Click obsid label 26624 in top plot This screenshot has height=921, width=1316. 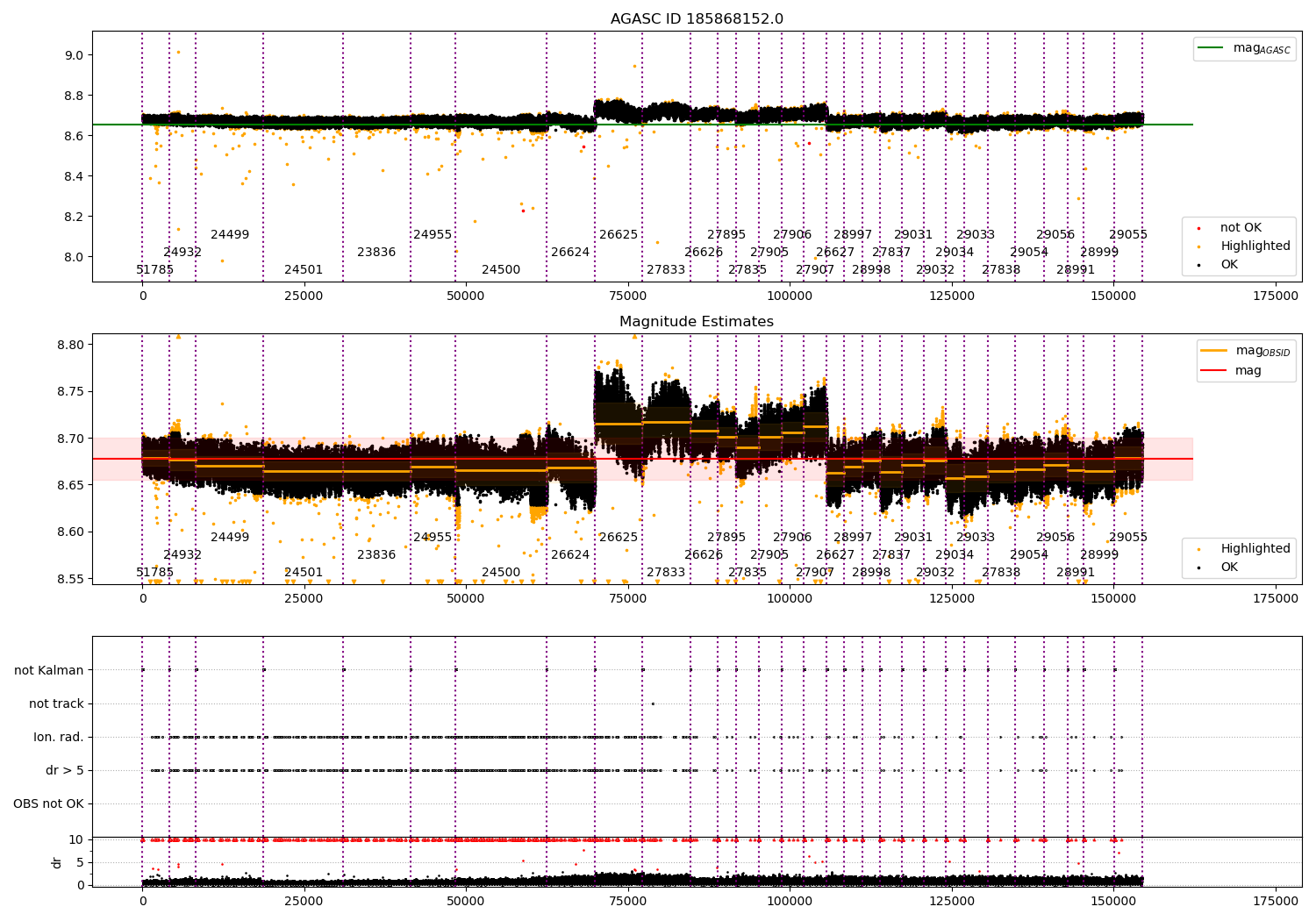point(570,252)
